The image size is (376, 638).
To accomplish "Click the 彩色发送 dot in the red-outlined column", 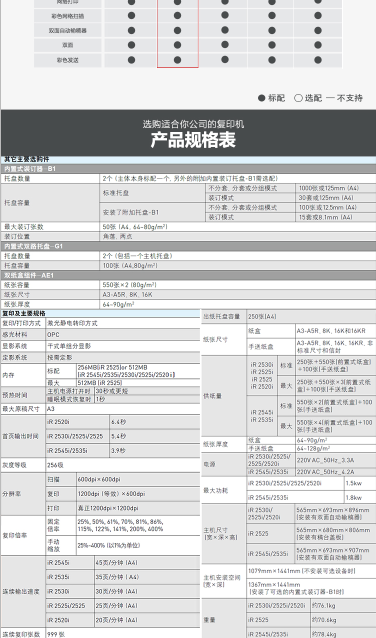I will coord(177,60).
